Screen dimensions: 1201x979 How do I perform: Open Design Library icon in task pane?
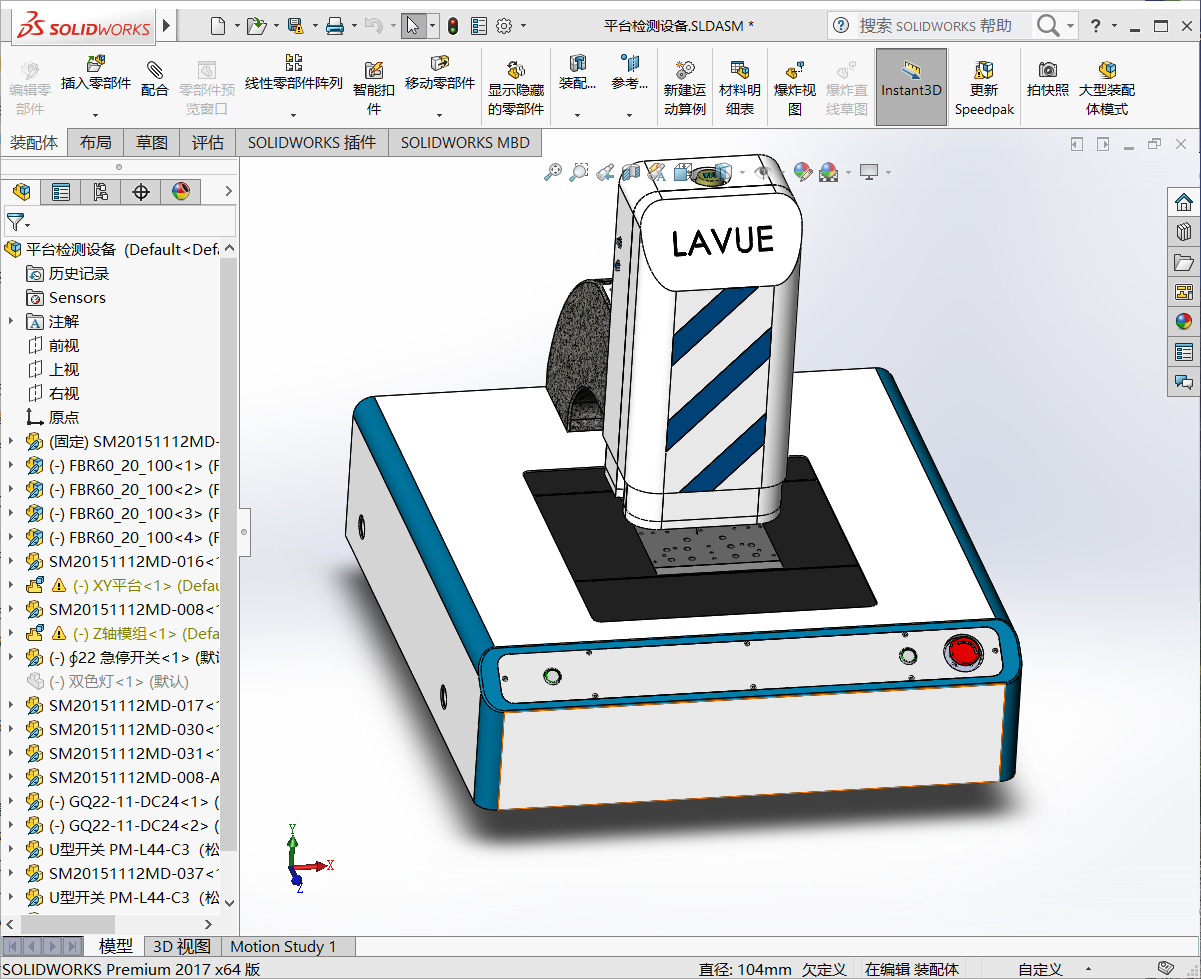(x=1184, y=232)
